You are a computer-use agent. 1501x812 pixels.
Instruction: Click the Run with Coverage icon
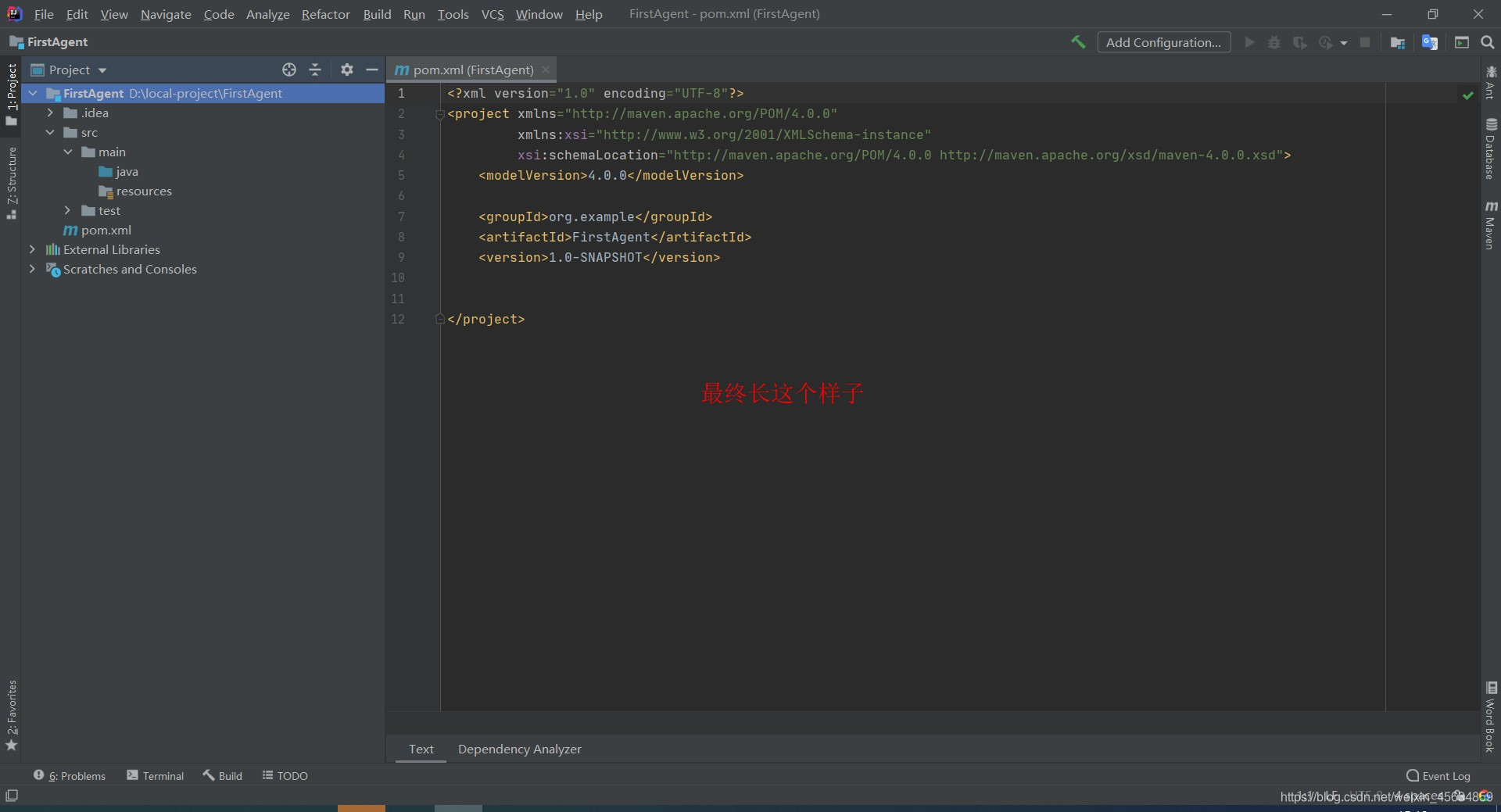coord(1299,42)
